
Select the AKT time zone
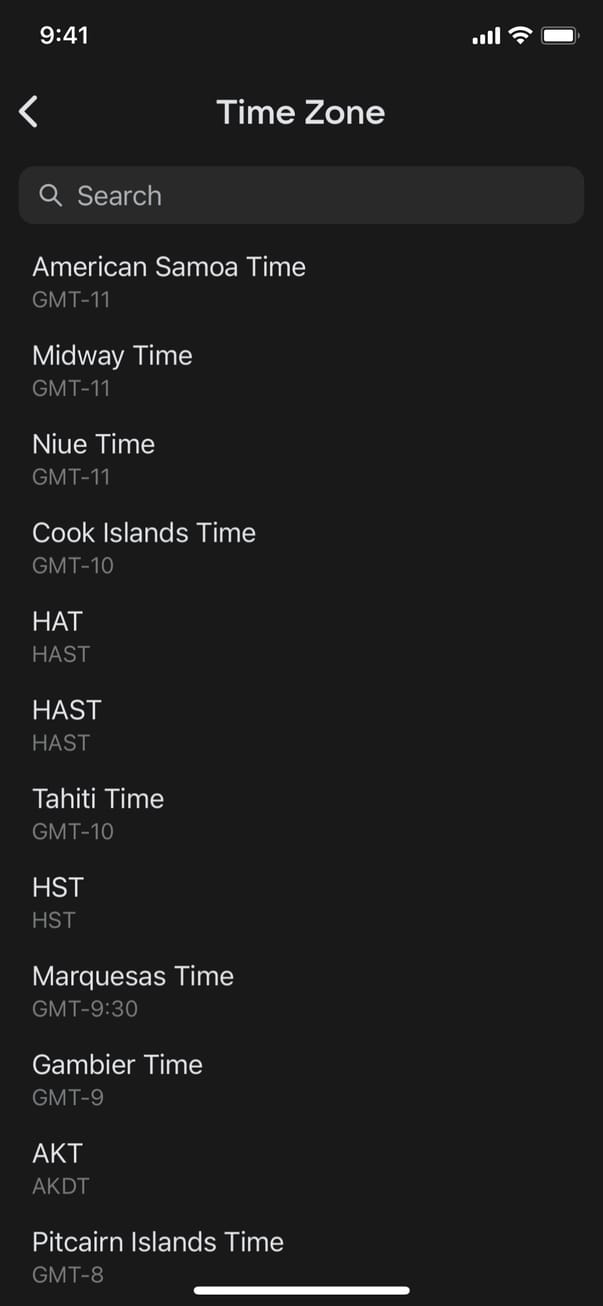tap(58, 1166)
